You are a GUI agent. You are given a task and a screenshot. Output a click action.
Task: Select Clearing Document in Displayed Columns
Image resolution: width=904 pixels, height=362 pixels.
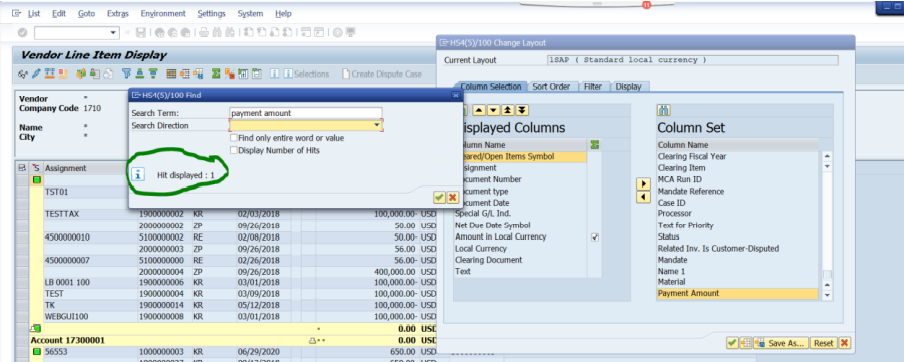pyautogui.click(x=520, y=260)
